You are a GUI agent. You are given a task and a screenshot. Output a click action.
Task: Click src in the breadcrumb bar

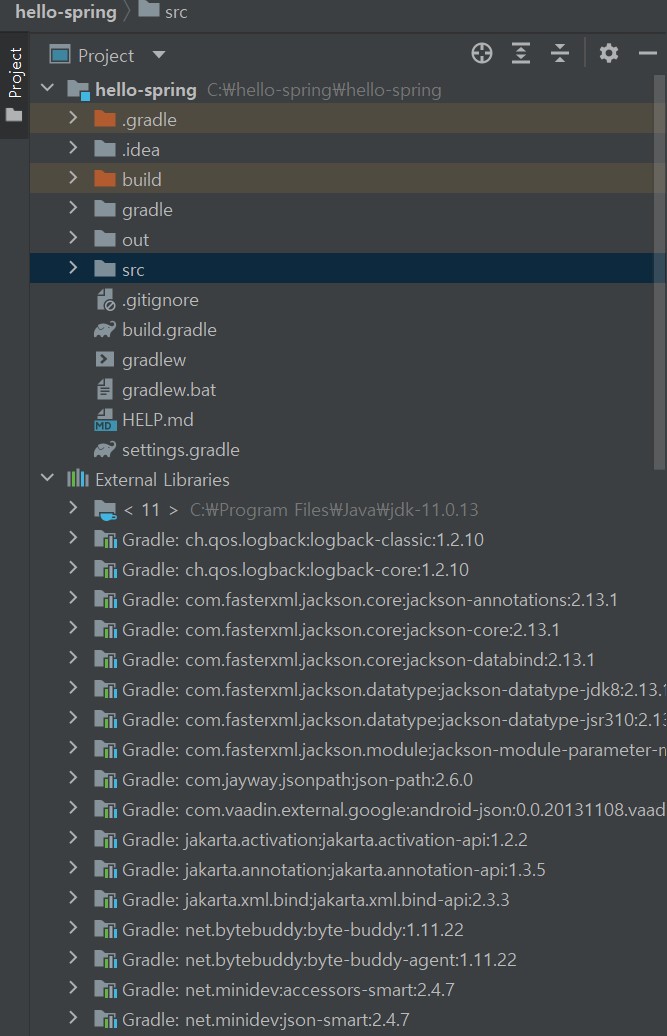(x=176, y=13)
